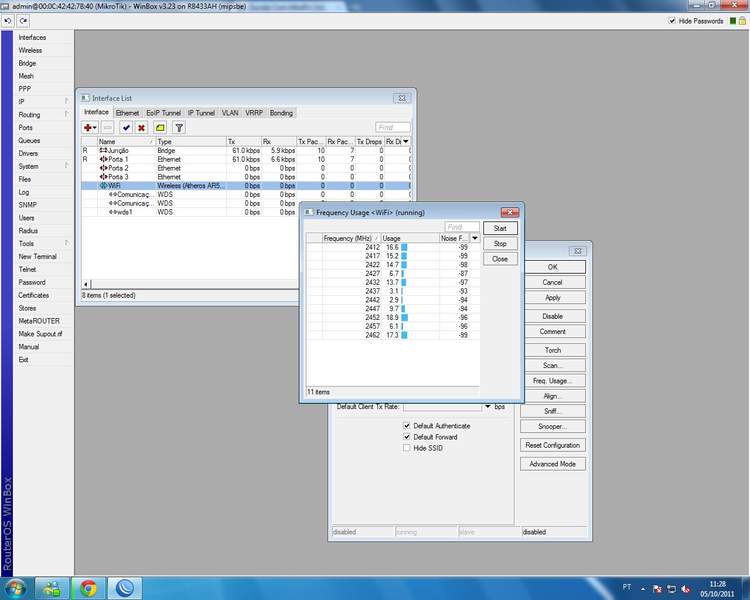Click the usage bar for frequency 2452
The image size is (750, 600).
pyautogui.click(x=406, y=317)
